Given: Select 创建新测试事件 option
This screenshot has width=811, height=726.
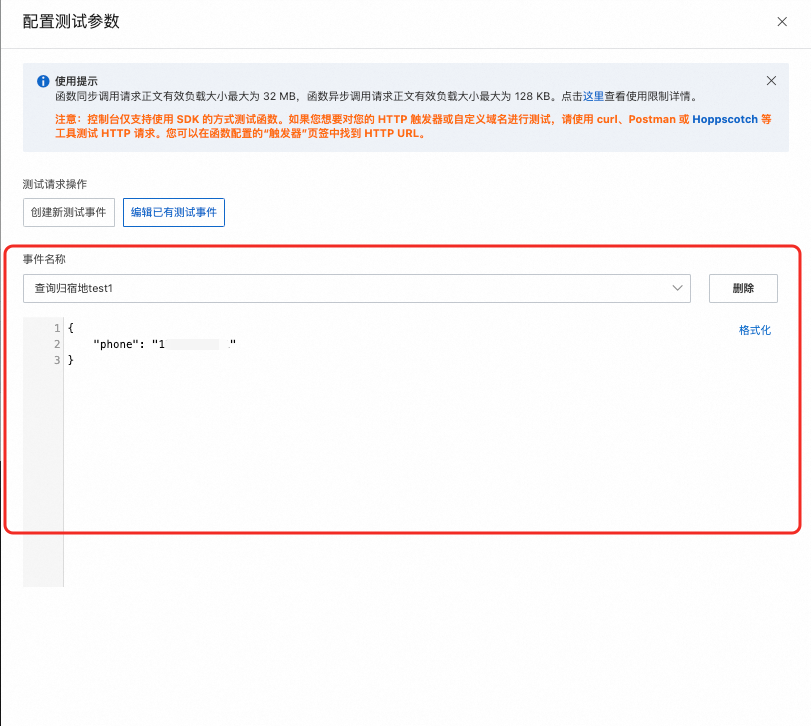Looking at the screenshot, I should pos(69,213).
